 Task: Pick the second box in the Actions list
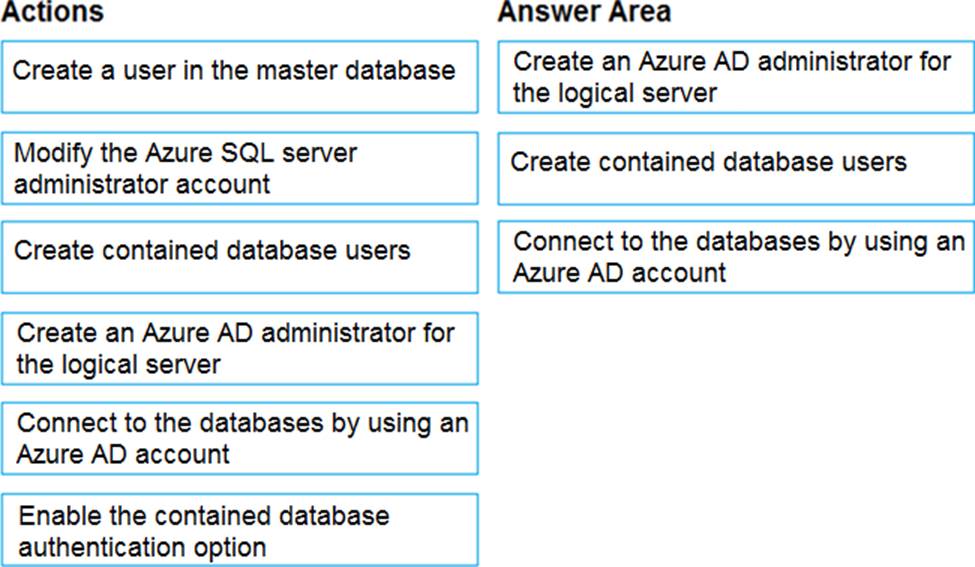(239, 167)
